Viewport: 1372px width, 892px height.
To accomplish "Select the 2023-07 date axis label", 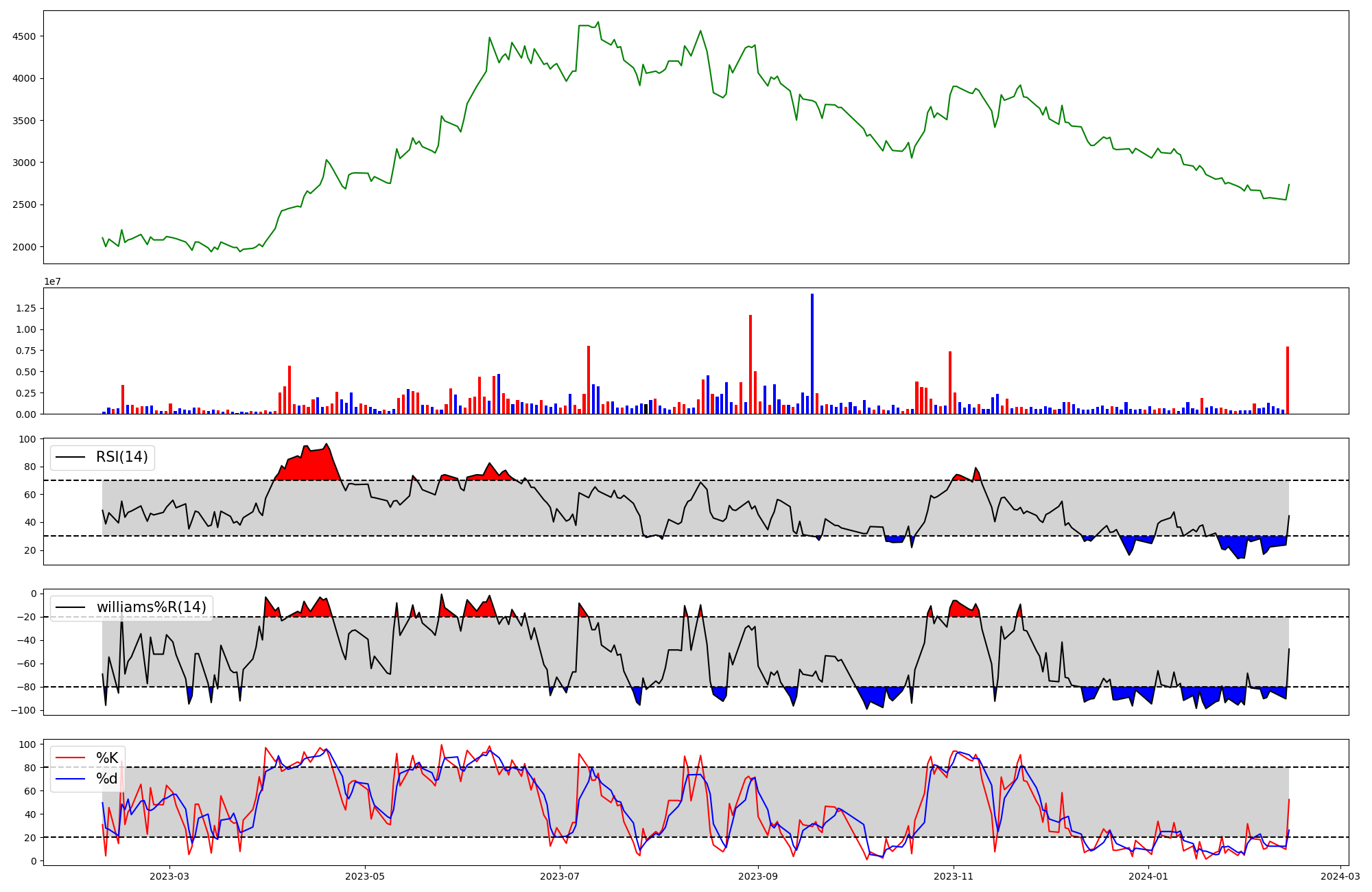I will (560, 876).
